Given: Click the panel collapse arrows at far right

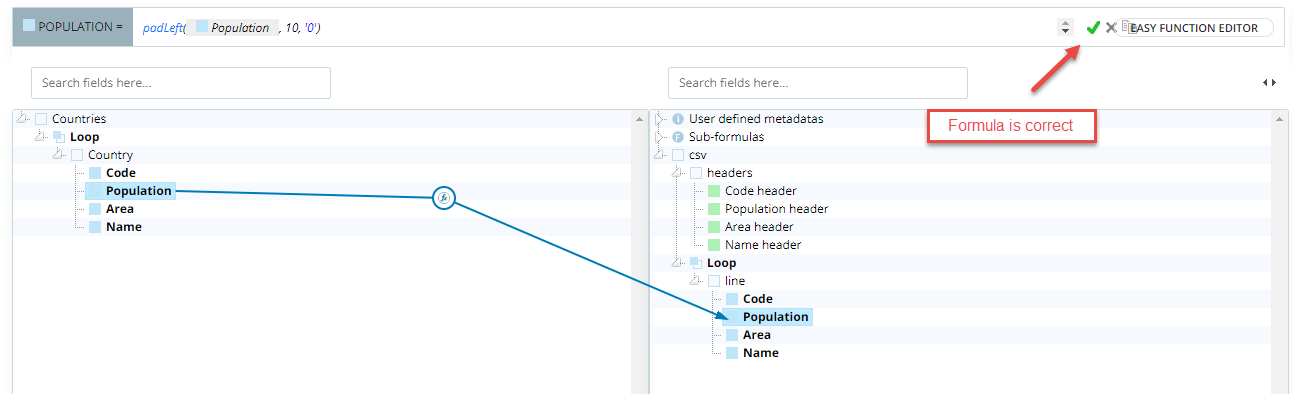Looking at the screenshot, I should point(1269,83).
